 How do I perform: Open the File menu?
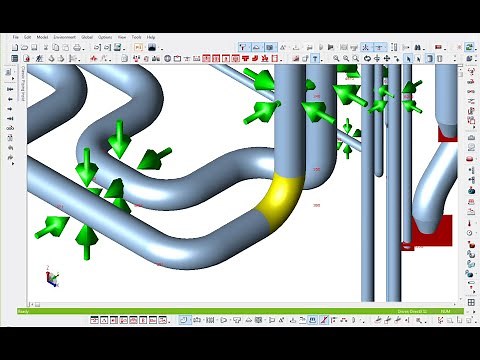[x=15, y=37]
